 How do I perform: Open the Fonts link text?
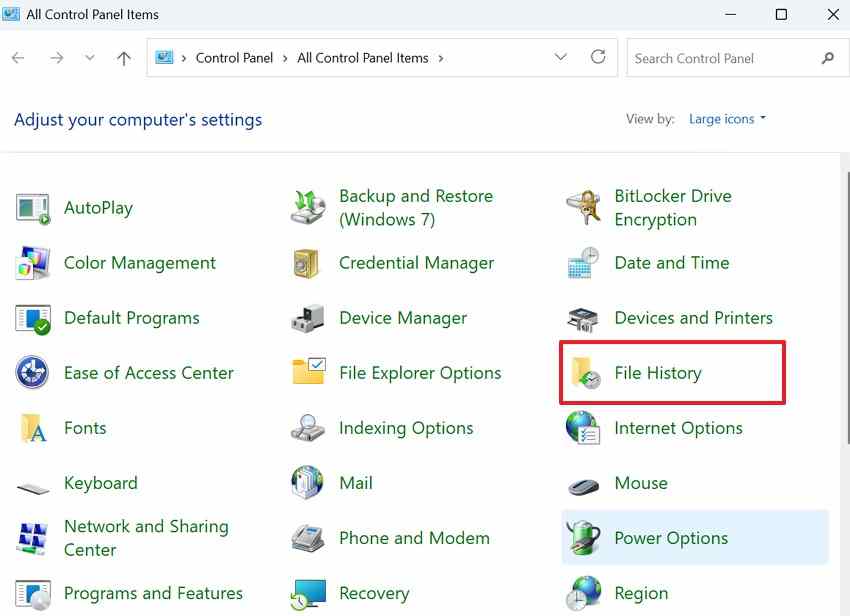click(85, 428)
